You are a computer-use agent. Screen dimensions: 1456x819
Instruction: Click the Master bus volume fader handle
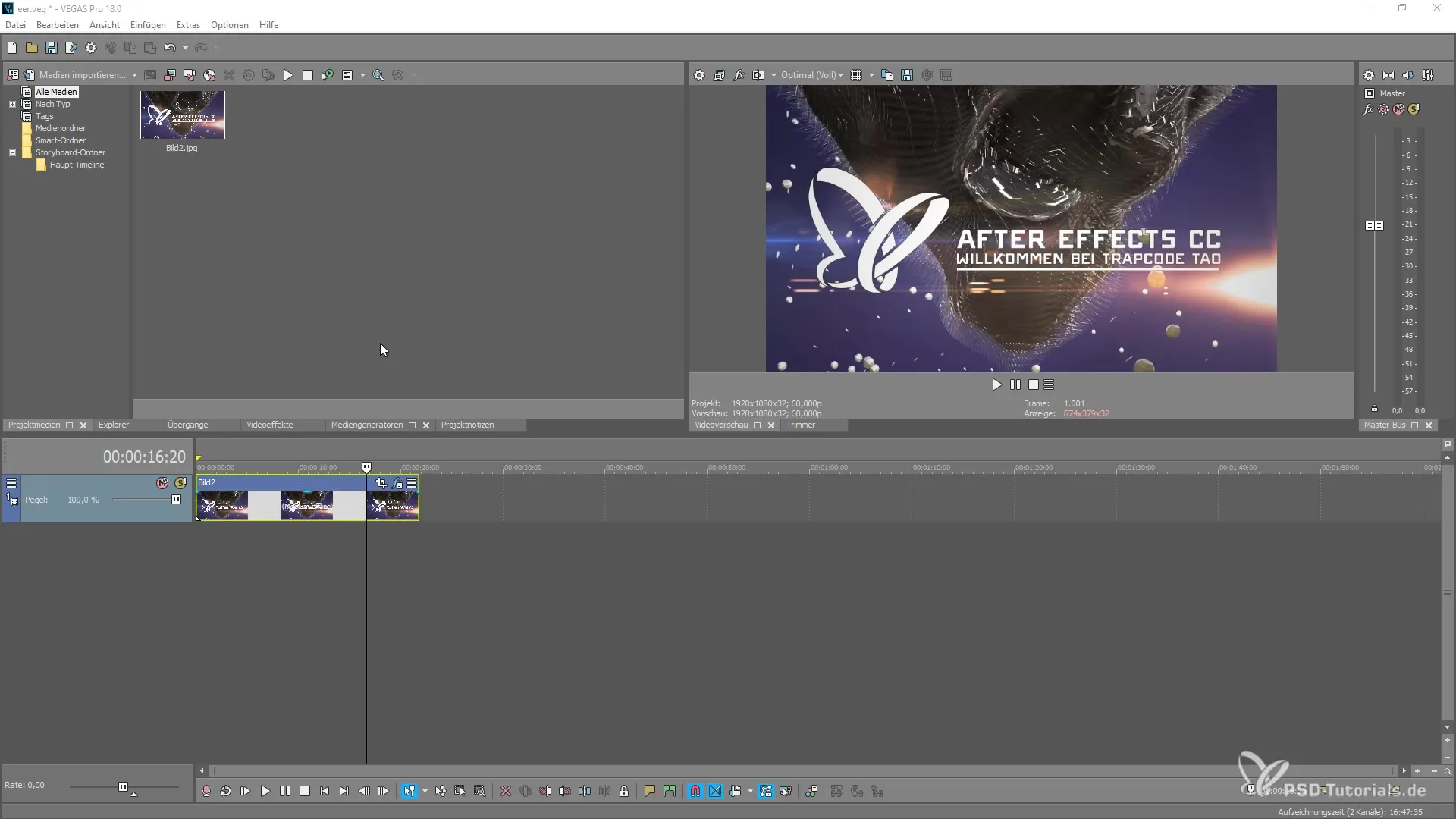pyautogui.click(x=1374, y=226)
